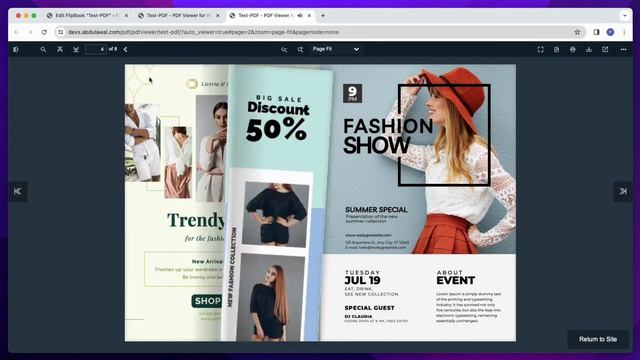Jump to last page with right edge arrow
The image size is (640, 360).
click(623, 191)
